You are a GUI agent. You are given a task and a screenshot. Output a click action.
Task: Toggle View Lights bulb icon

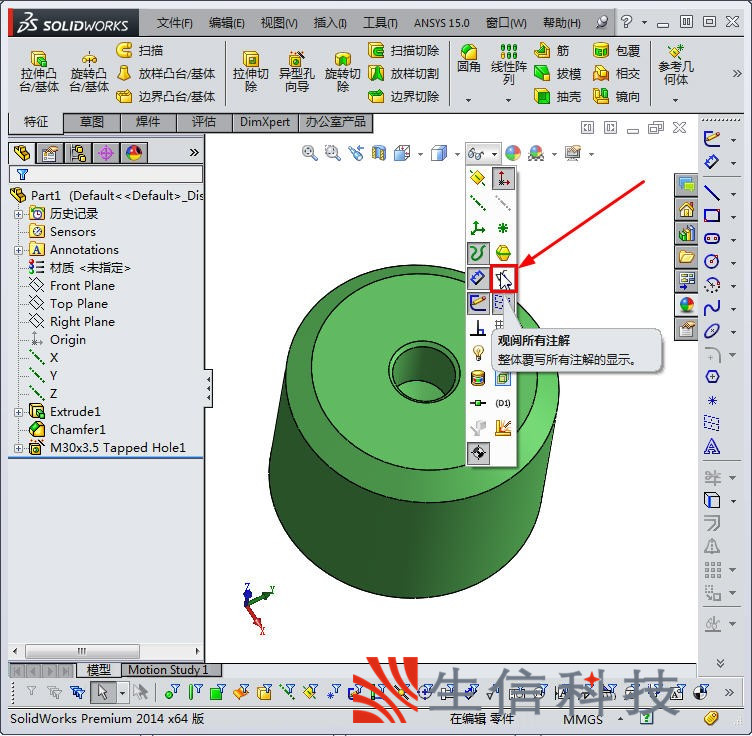(x=478, y=353)
